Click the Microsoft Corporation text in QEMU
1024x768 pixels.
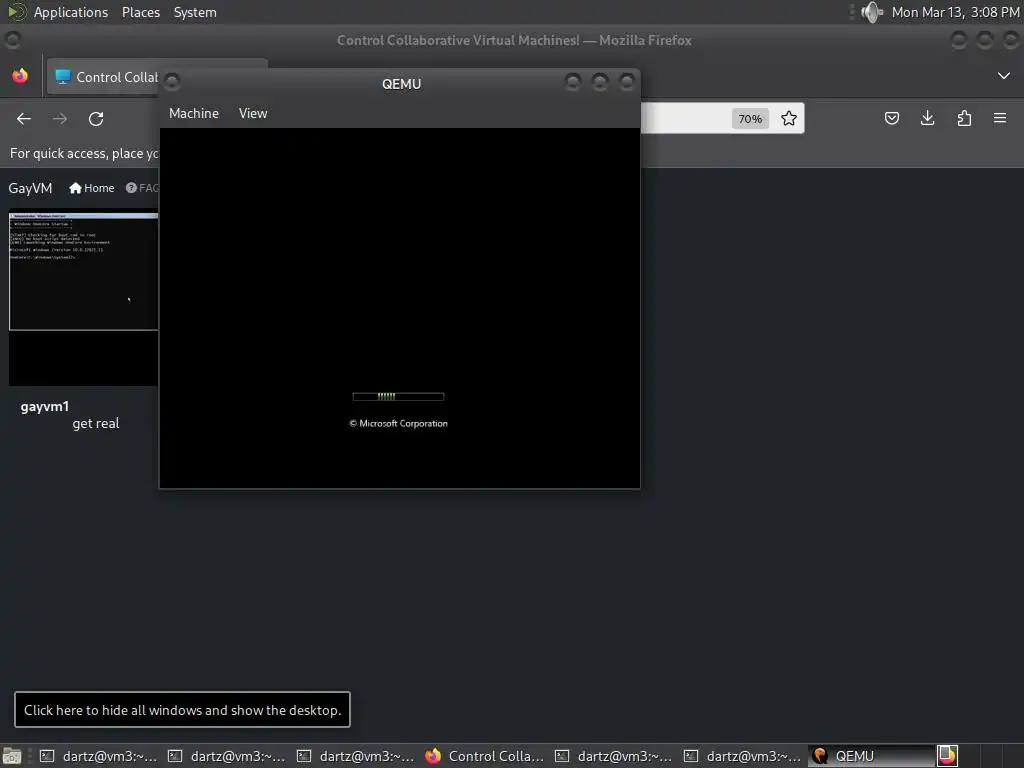tap(398, 423)
